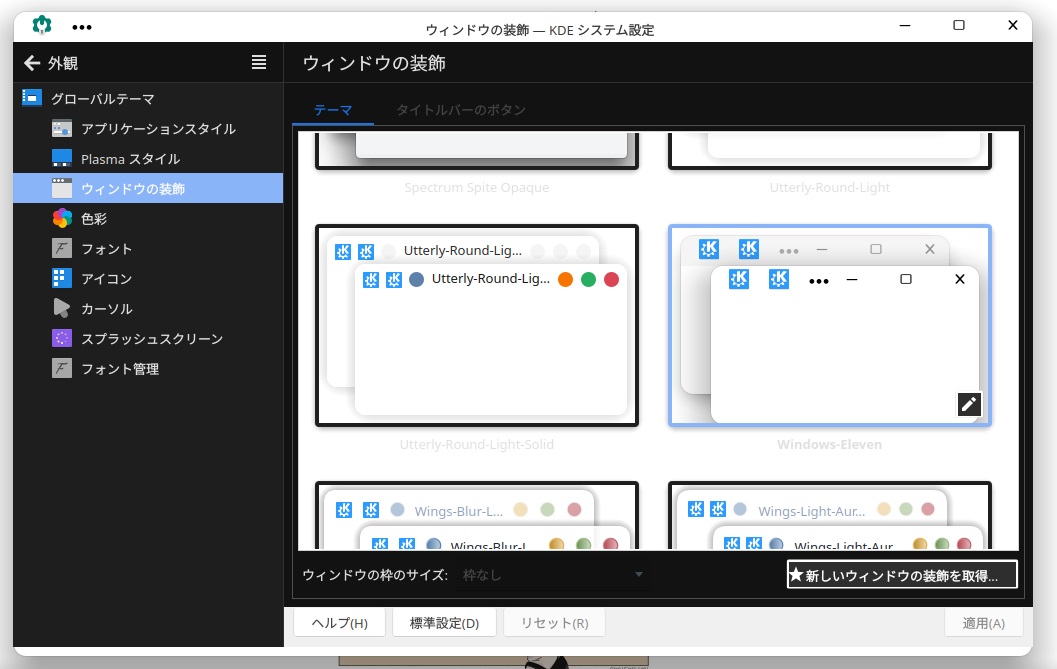Screen dimensions: 1057x669
Task: Click the リセット(R) button
Action: [554, 623]
